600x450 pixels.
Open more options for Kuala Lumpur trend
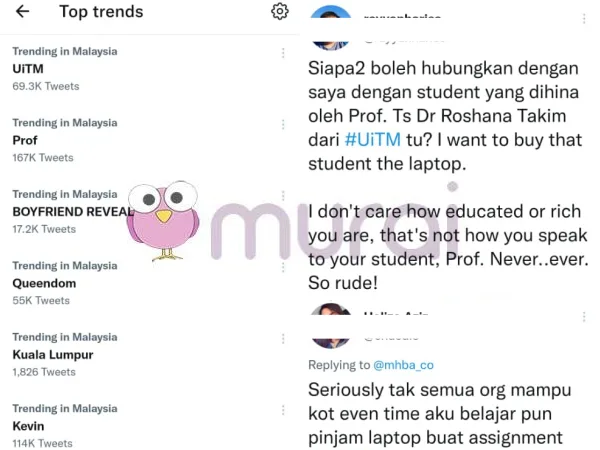tap(283, 339)
